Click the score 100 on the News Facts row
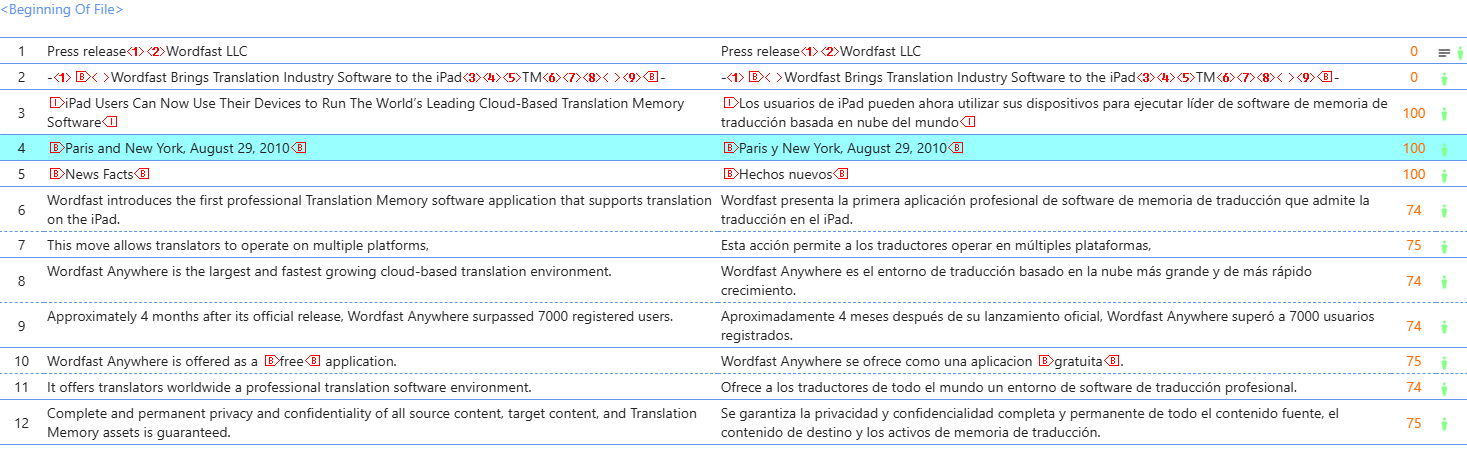Viewport: 1467px width, 450px height. (x=1414, y=174)
